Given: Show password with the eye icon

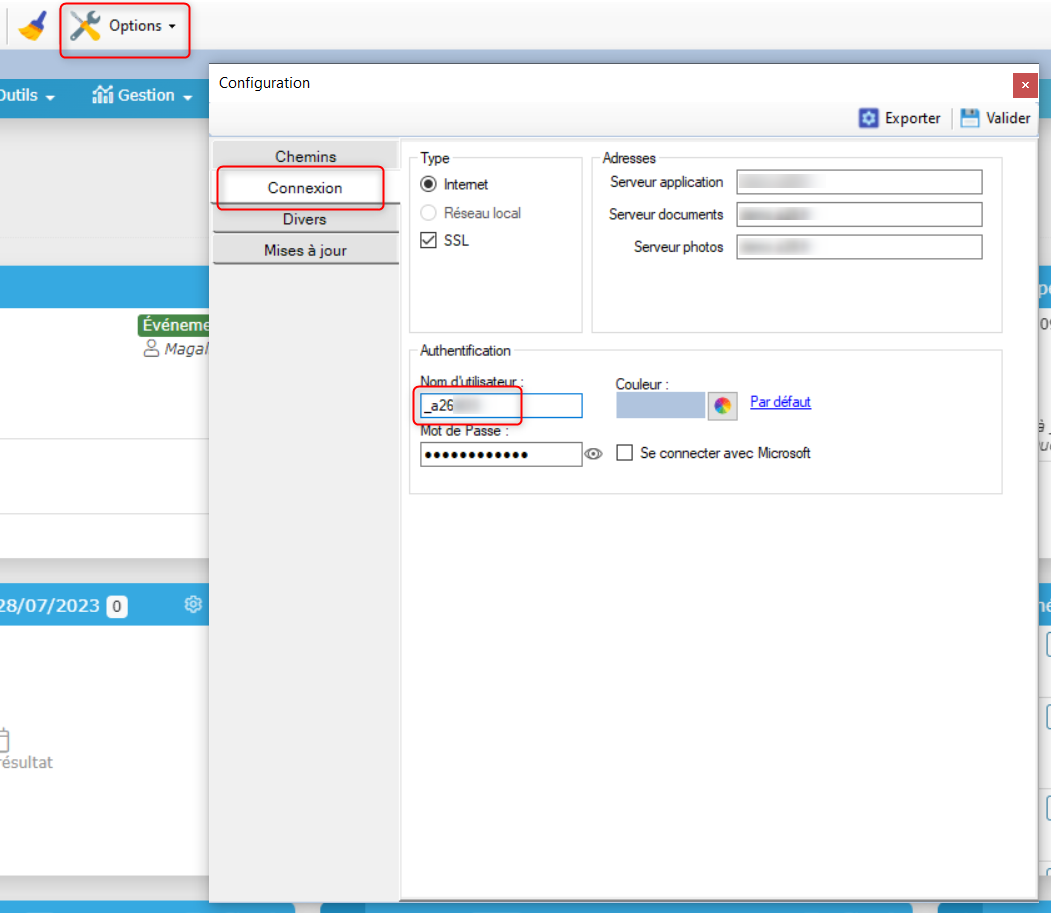Looking at the screenshot, I should pyautogui.click(x=594, y=454).
